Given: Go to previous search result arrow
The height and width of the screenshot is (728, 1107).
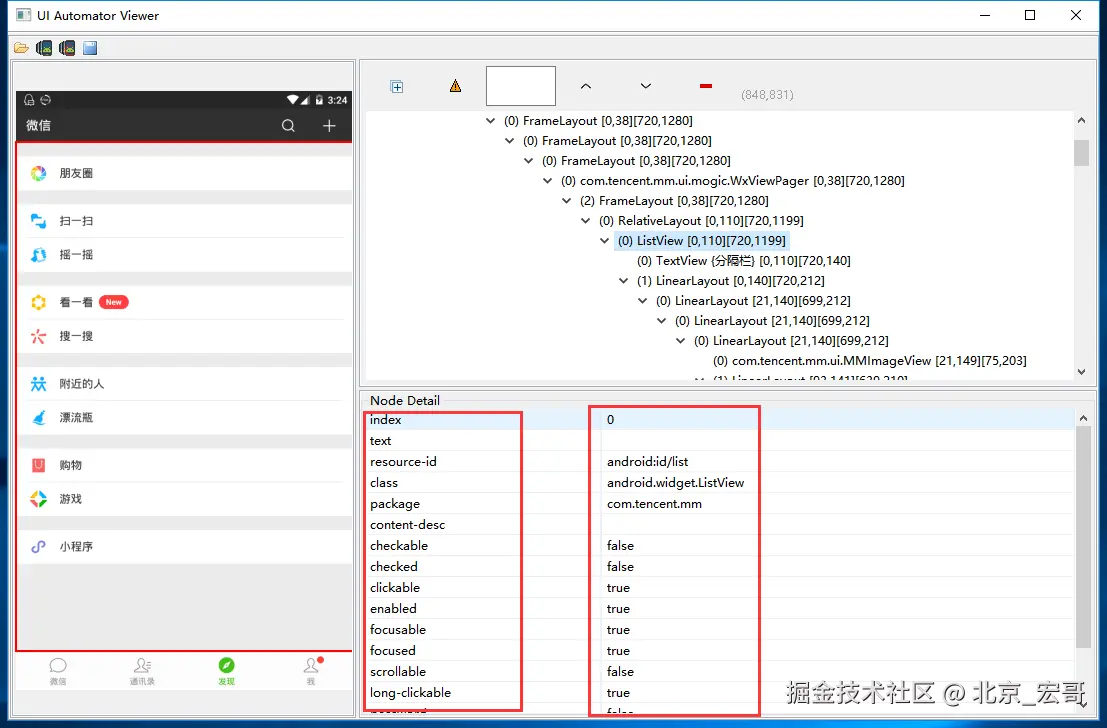Looking at the screenshot, I should click(585, 86).
